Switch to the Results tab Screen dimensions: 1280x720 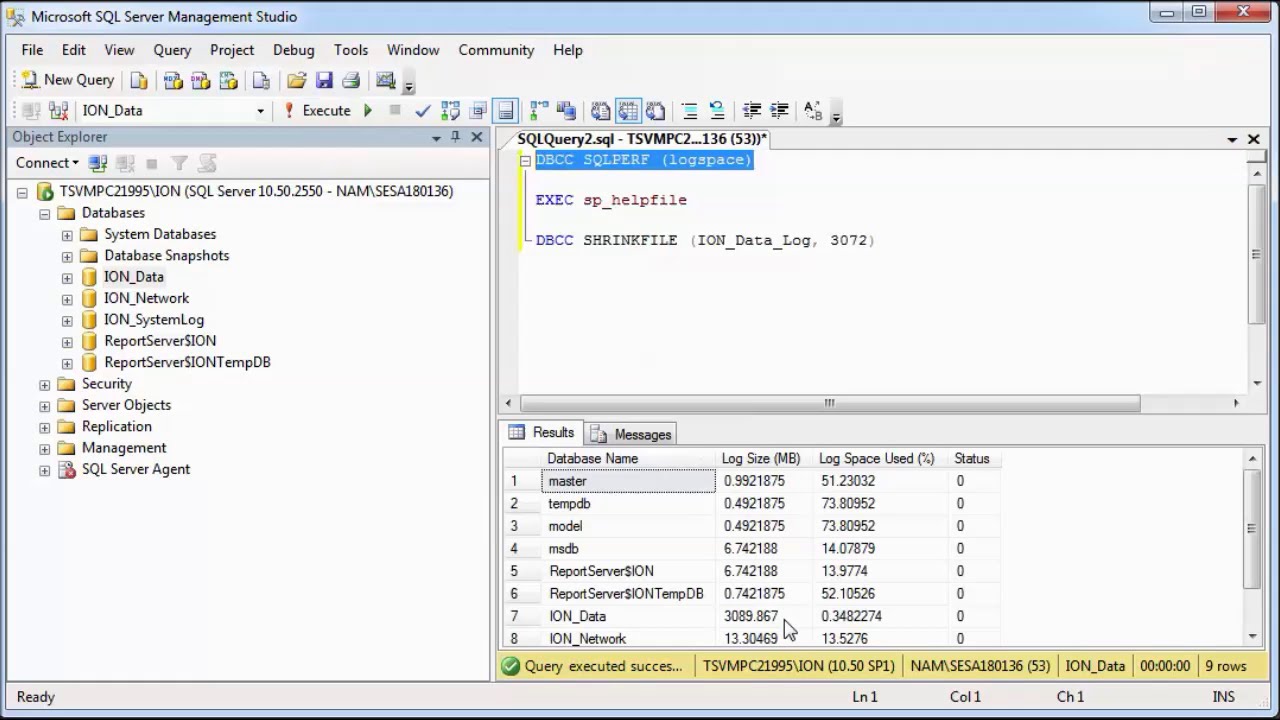pos(542,433)
